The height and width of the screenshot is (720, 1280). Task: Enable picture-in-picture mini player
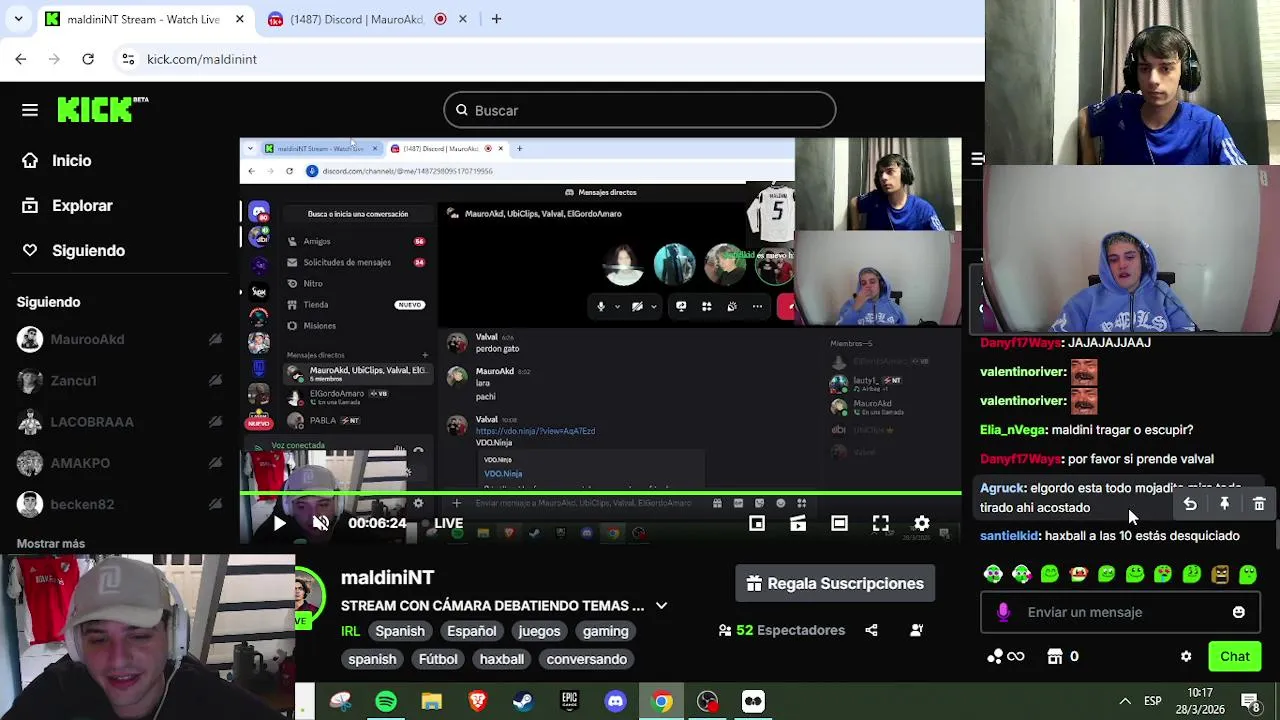point(757,523)
